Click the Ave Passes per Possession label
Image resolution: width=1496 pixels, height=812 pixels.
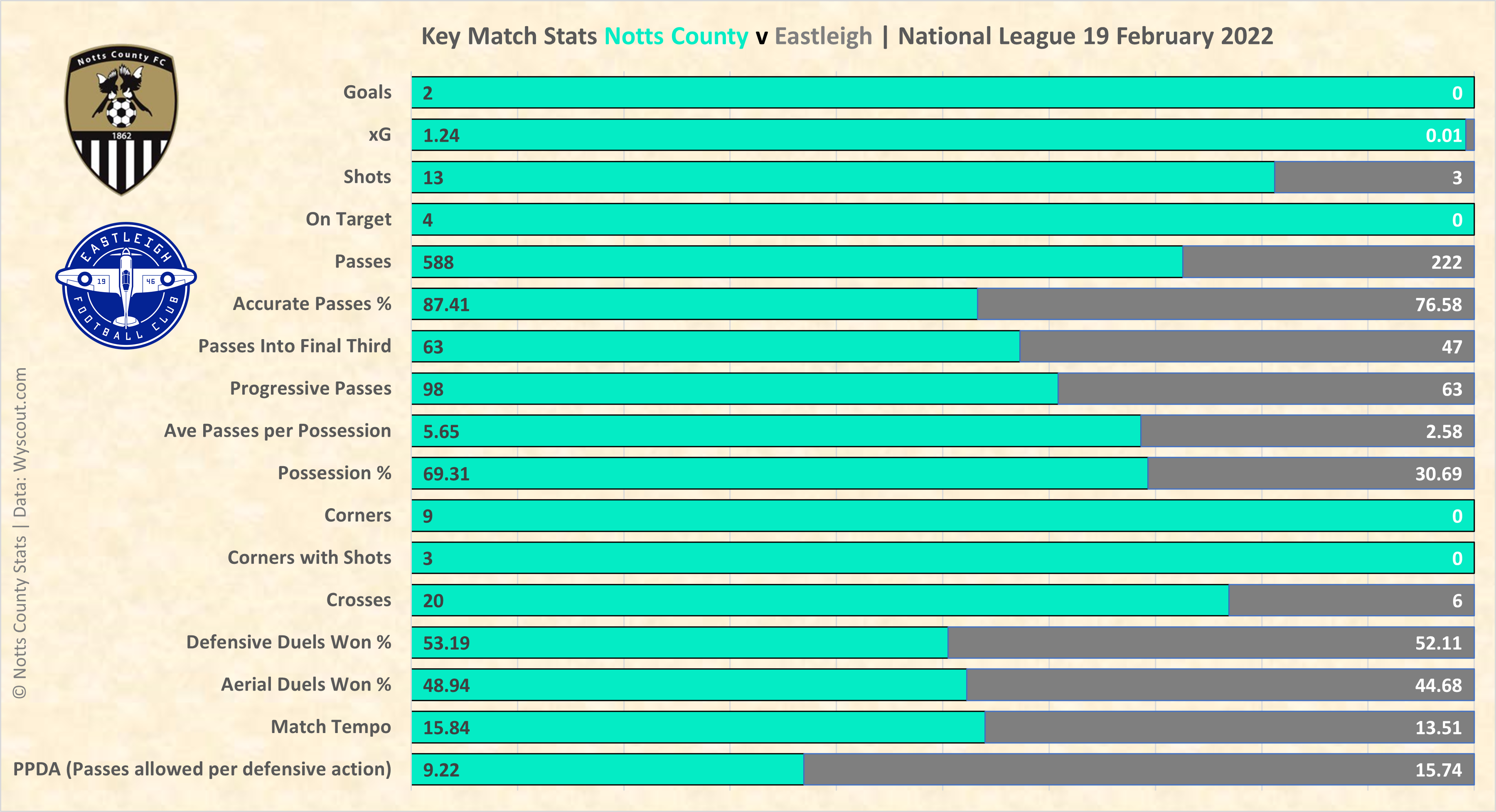coord(277,431)
